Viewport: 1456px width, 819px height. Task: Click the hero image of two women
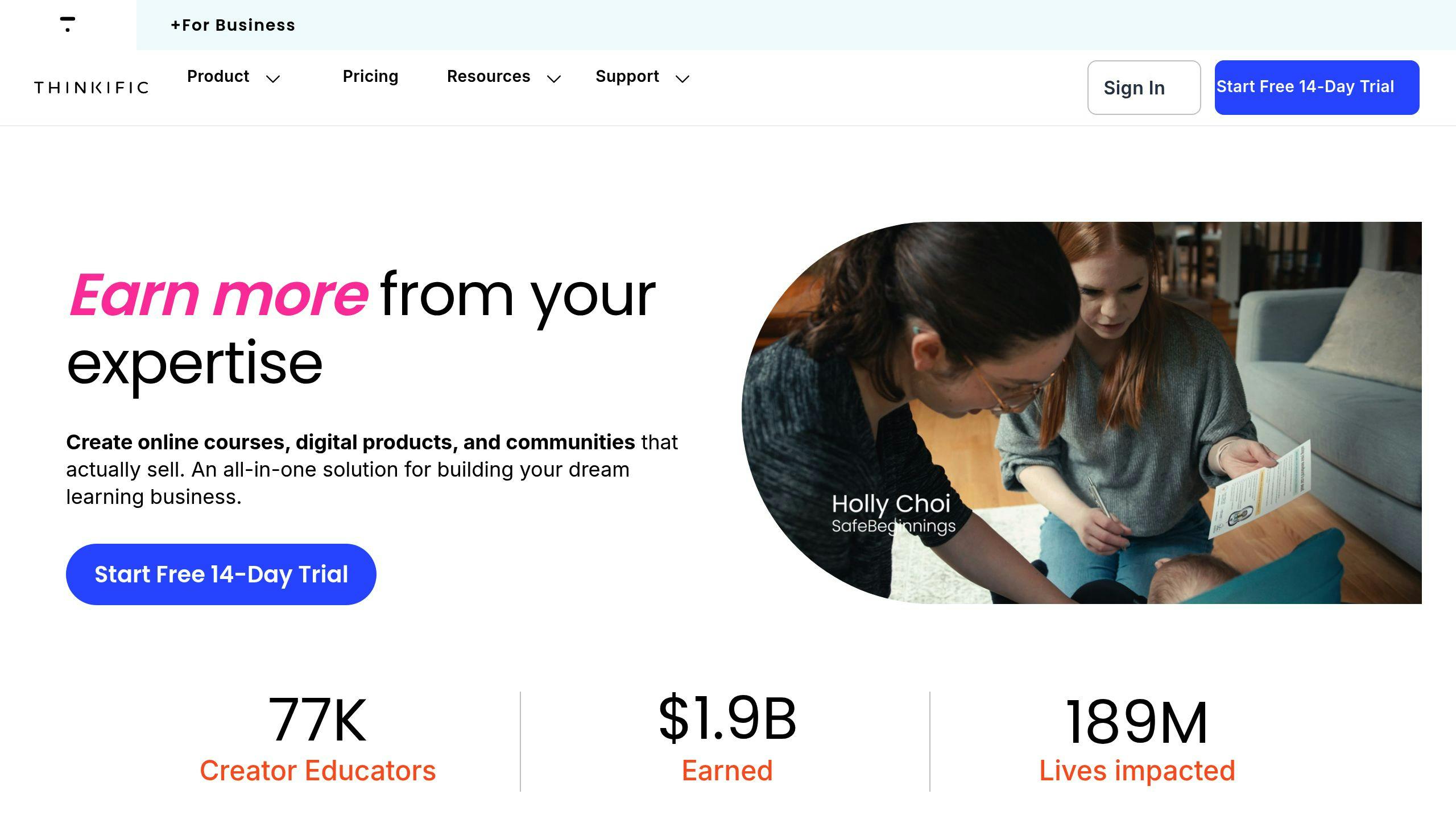click(x=1082, y=413)
